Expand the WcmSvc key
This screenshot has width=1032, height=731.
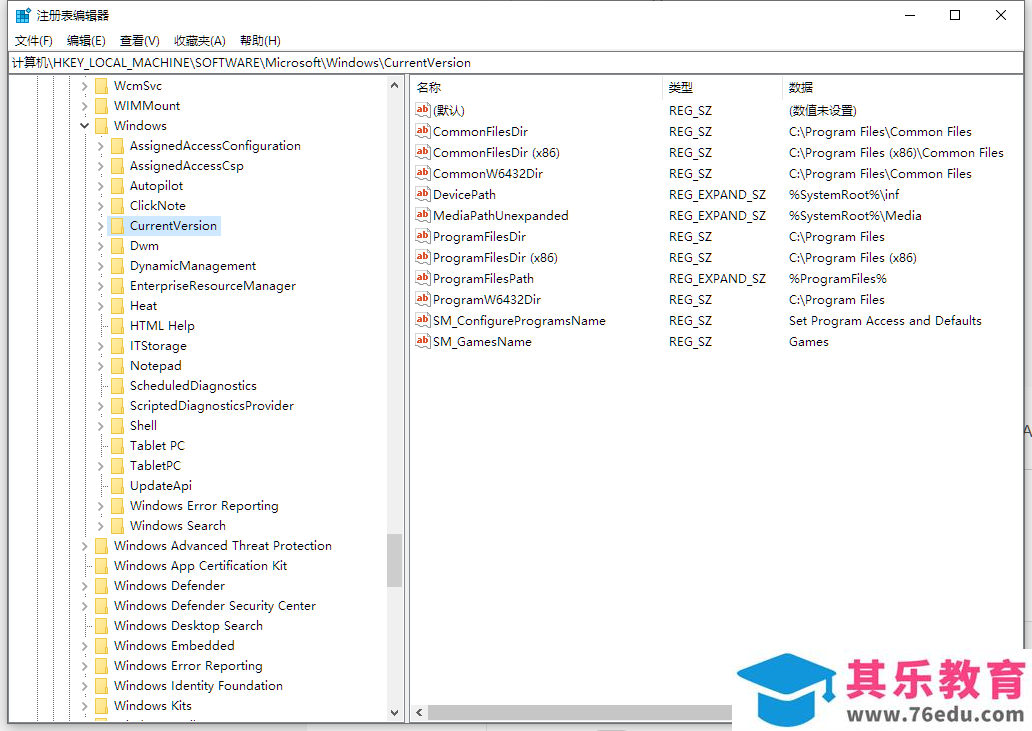click(x=84, y=86)
